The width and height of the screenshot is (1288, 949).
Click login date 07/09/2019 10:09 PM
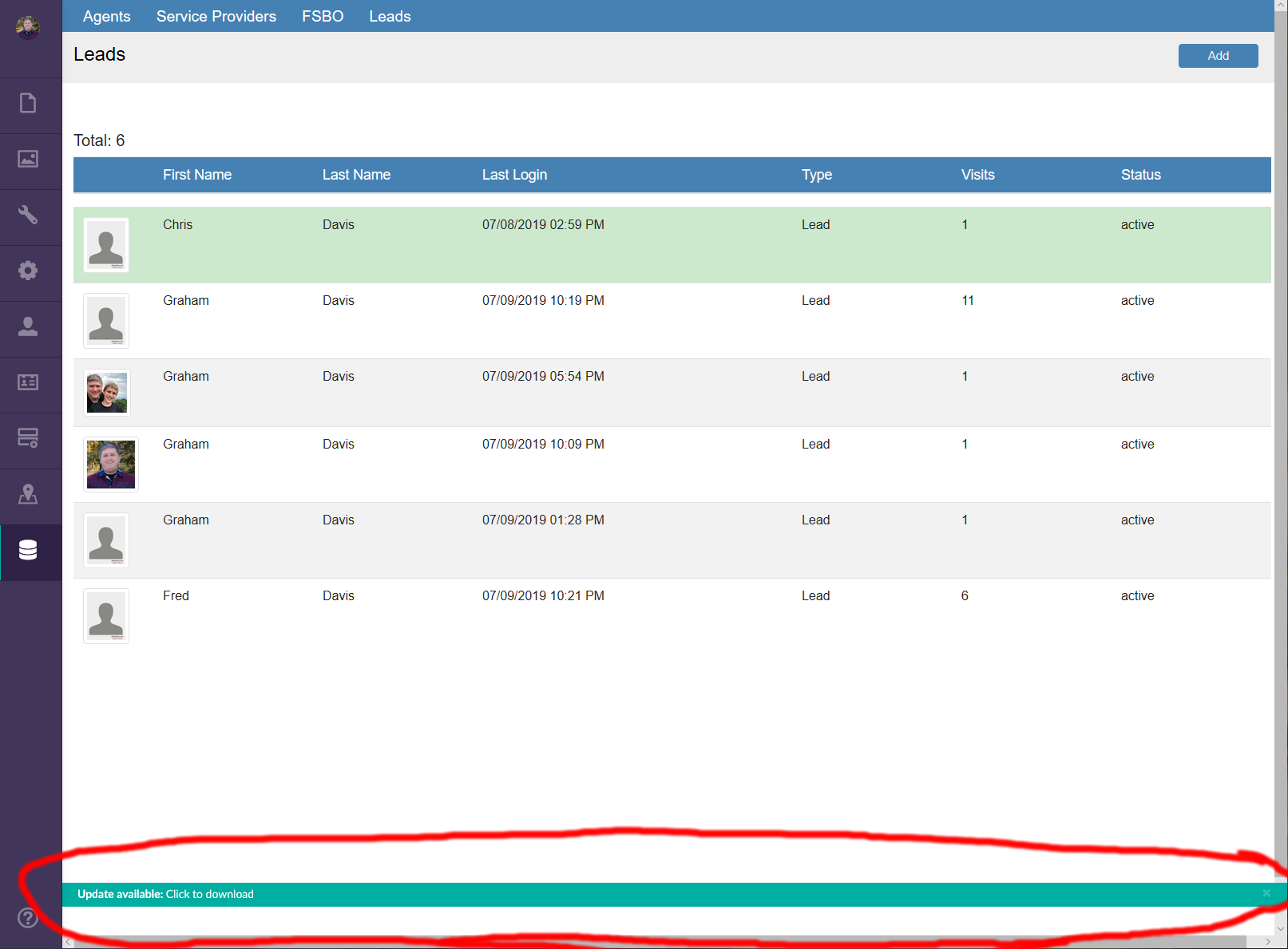click(x=543, y=444)
